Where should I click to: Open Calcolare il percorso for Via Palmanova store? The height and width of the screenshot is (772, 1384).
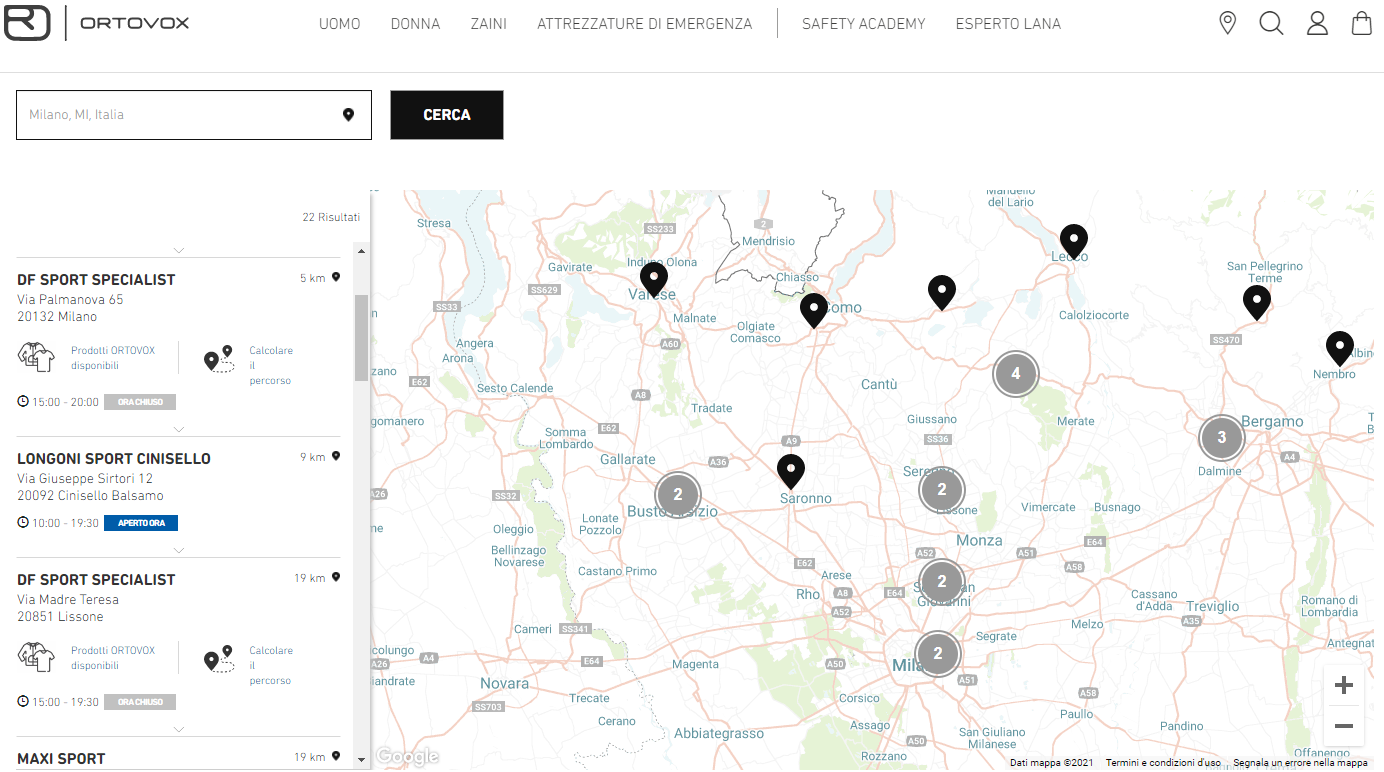click(x=271, y=366)
